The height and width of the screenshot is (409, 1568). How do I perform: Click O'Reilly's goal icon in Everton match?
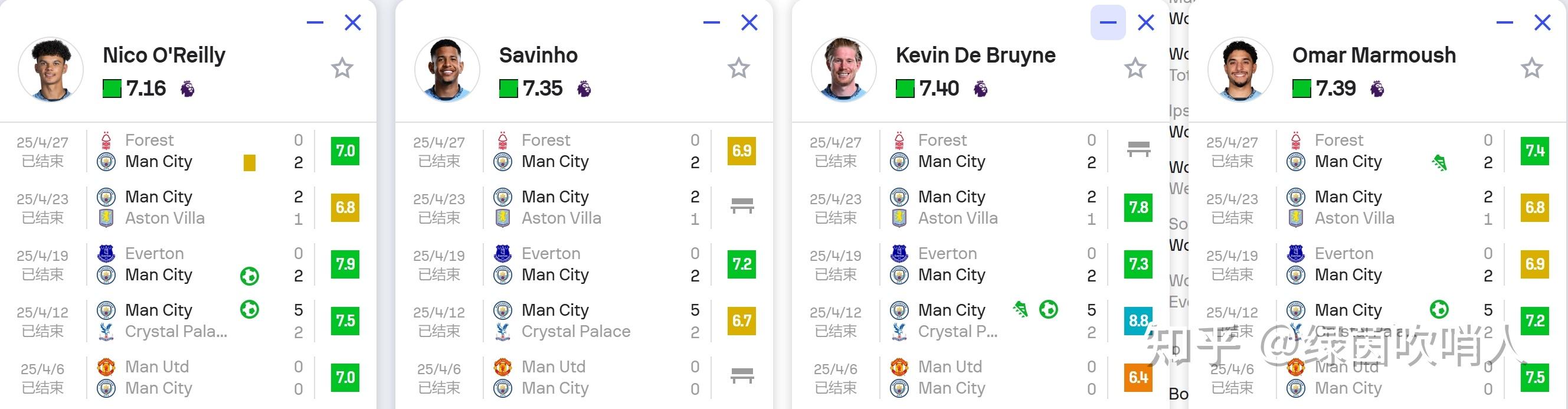249,276
